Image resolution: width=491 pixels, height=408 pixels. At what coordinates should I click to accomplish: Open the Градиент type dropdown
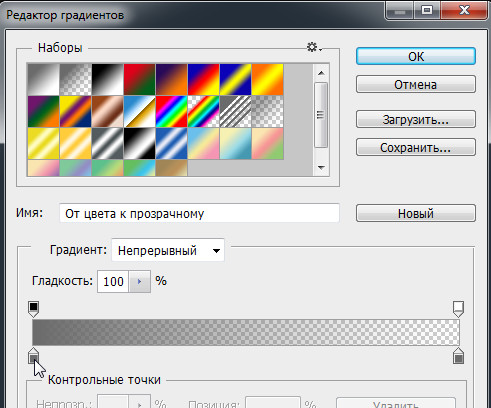coord(168,250)
